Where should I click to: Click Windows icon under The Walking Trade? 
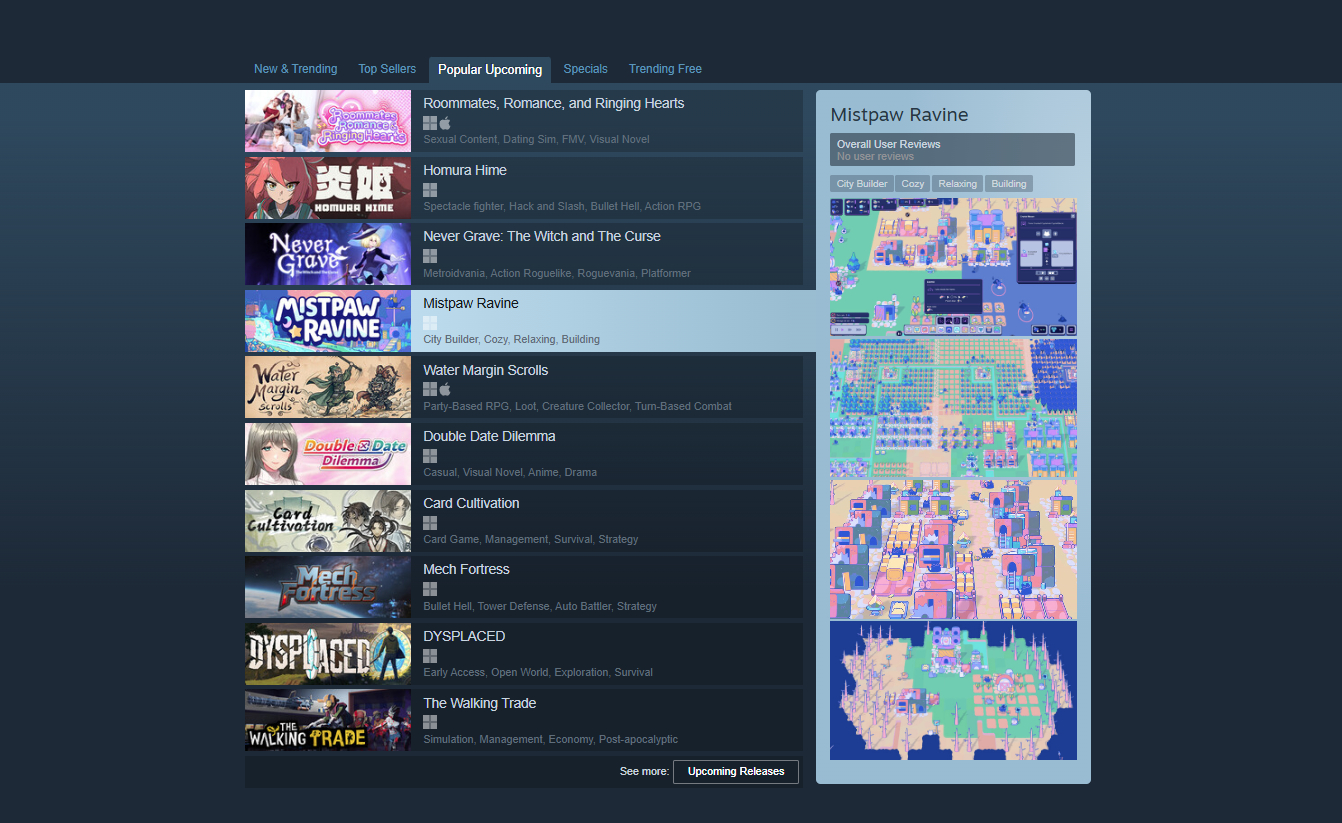(430, 722)
